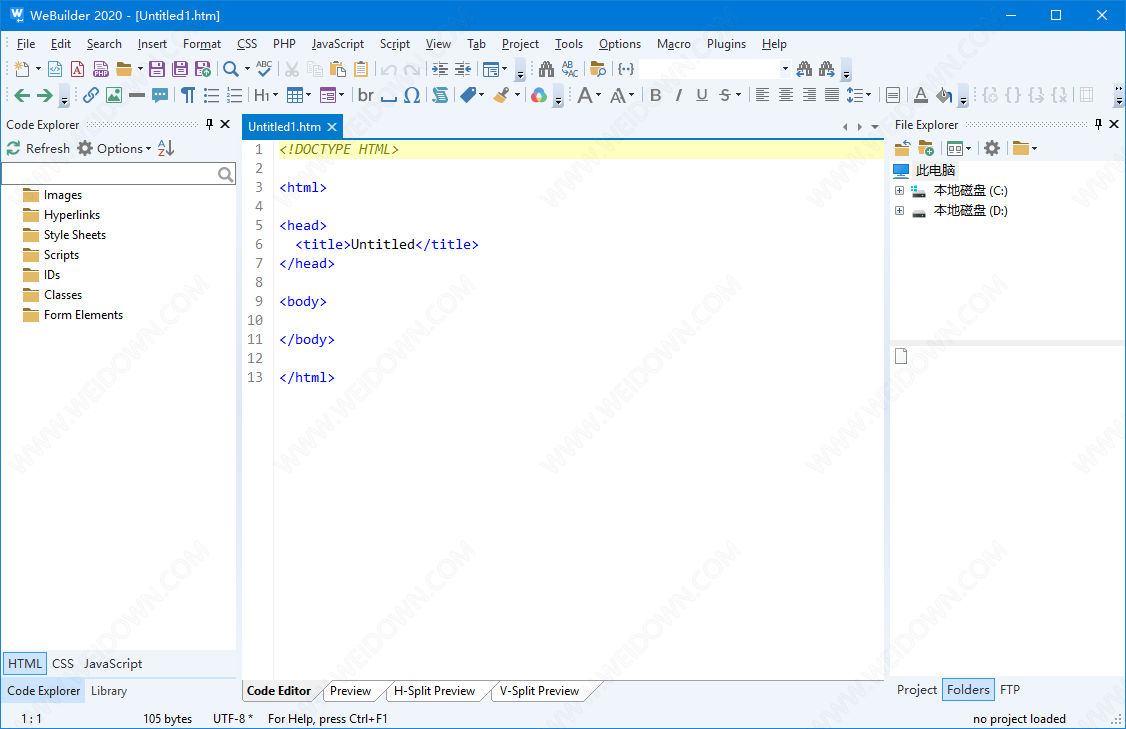Show JavaScript in Code Explorer
This screenshot has width=1126, height=729.
coord(113,664)
